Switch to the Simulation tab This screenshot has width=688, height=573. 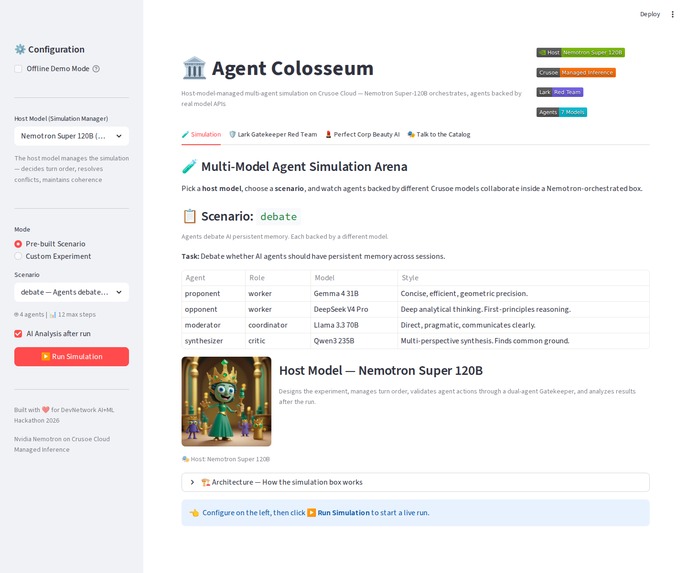201,134
